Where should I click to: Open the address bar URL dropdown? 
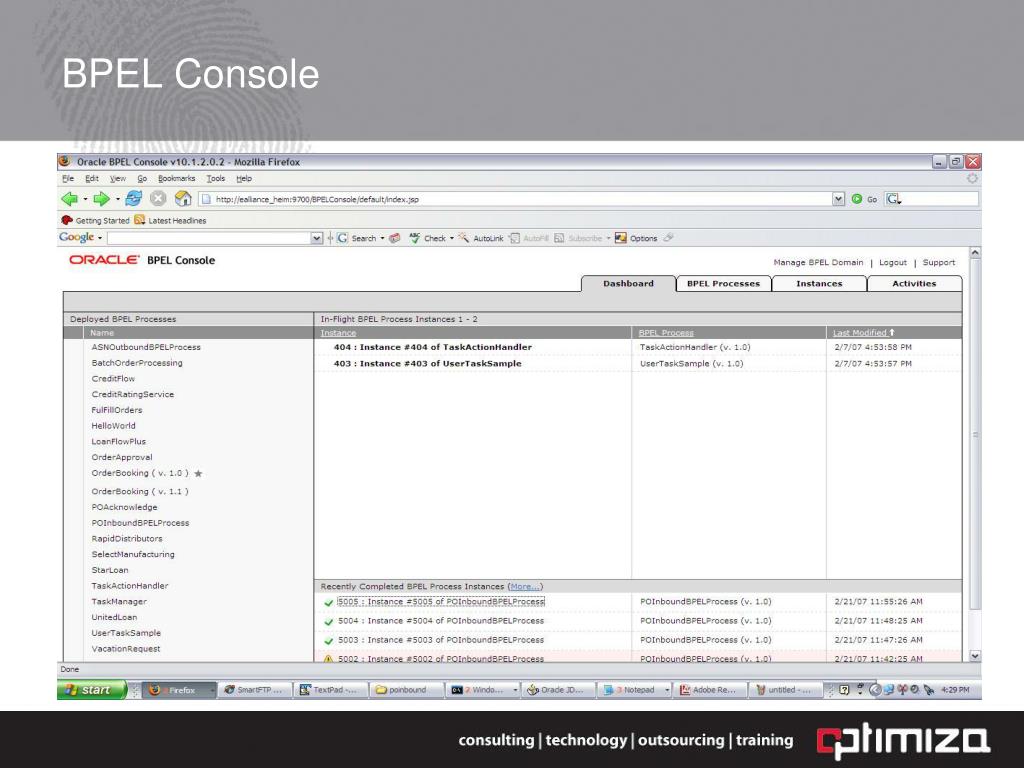tap(839, 199)
